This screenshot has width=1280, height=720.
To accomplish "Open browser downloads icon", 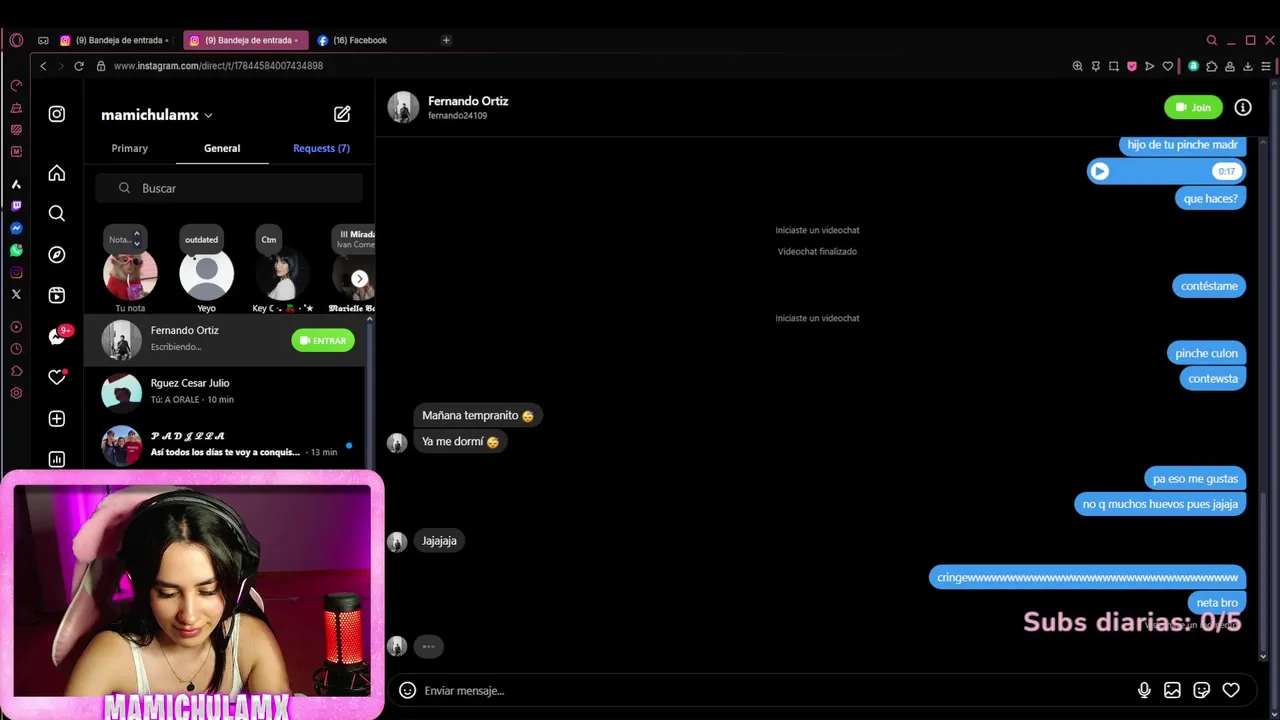I will point(1248,66).
